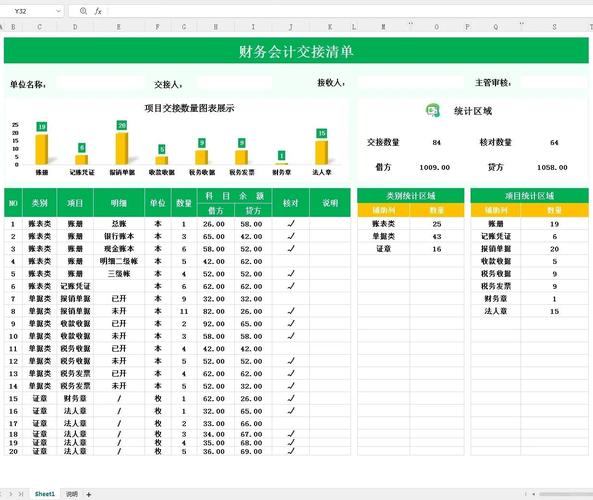Click the chart title 项目交接数量图表展示
Screen dimensions: 593x500
(x=189, y=108)
